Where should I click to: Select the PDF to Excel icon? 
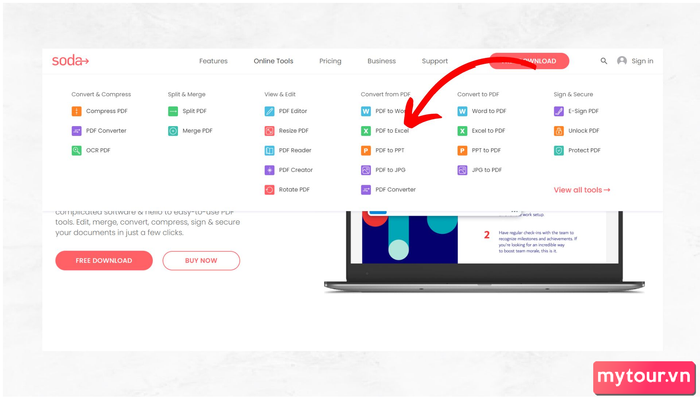pyautogui.click(x=366, y=131)
